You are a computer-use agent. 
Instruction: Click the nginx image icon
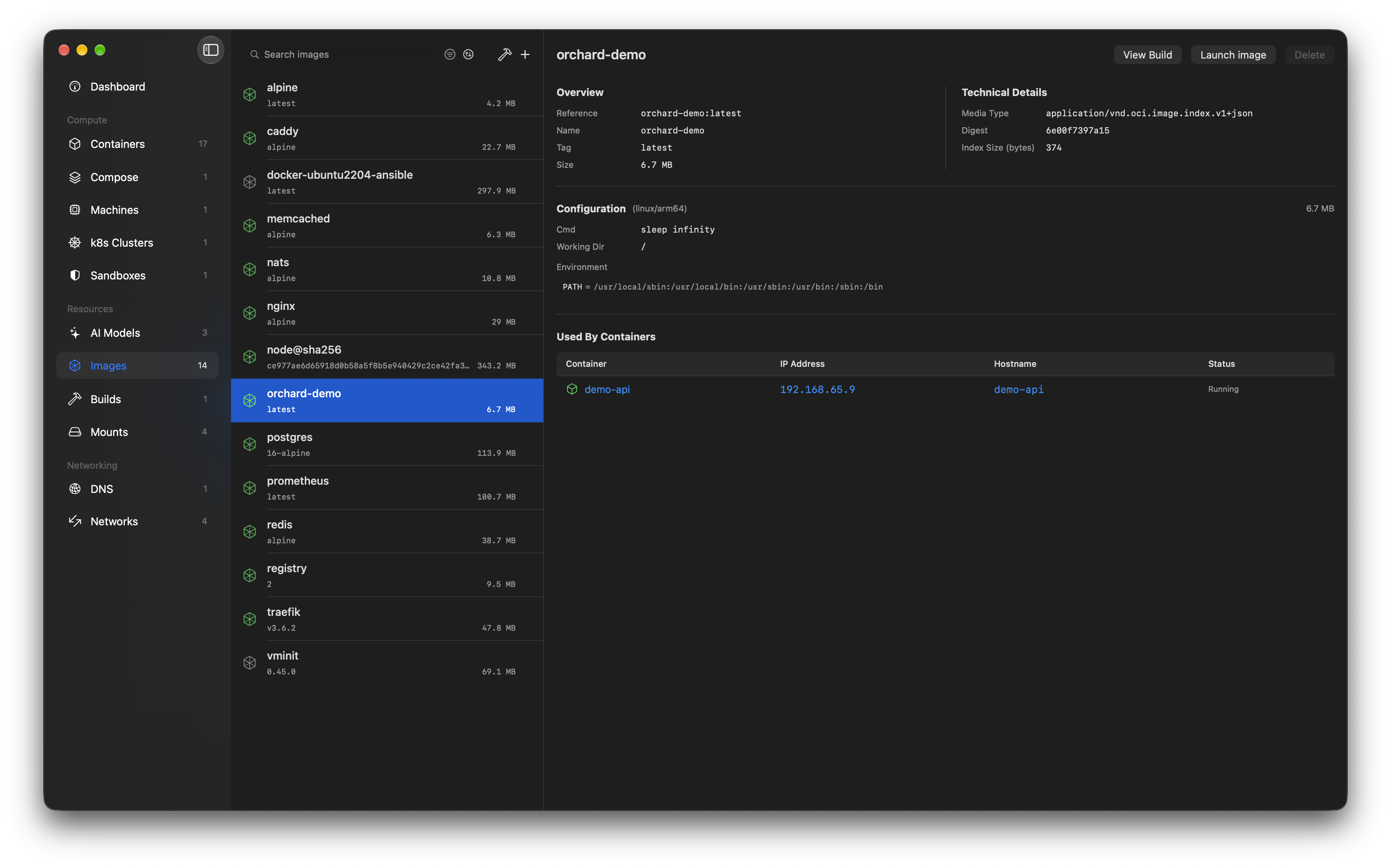click(x=250, y=313)
